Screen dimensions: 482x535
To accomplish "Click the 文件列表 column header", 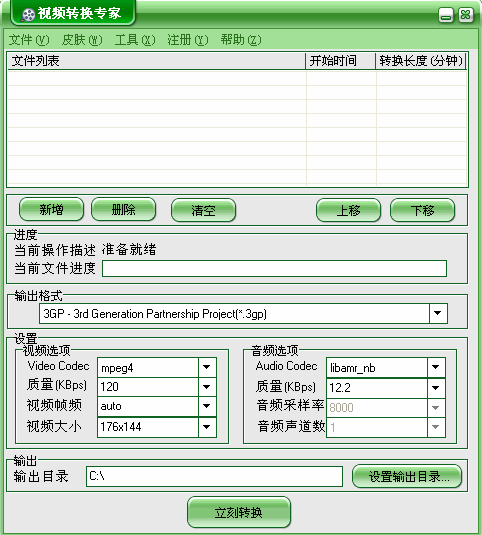I will [156, 61].
